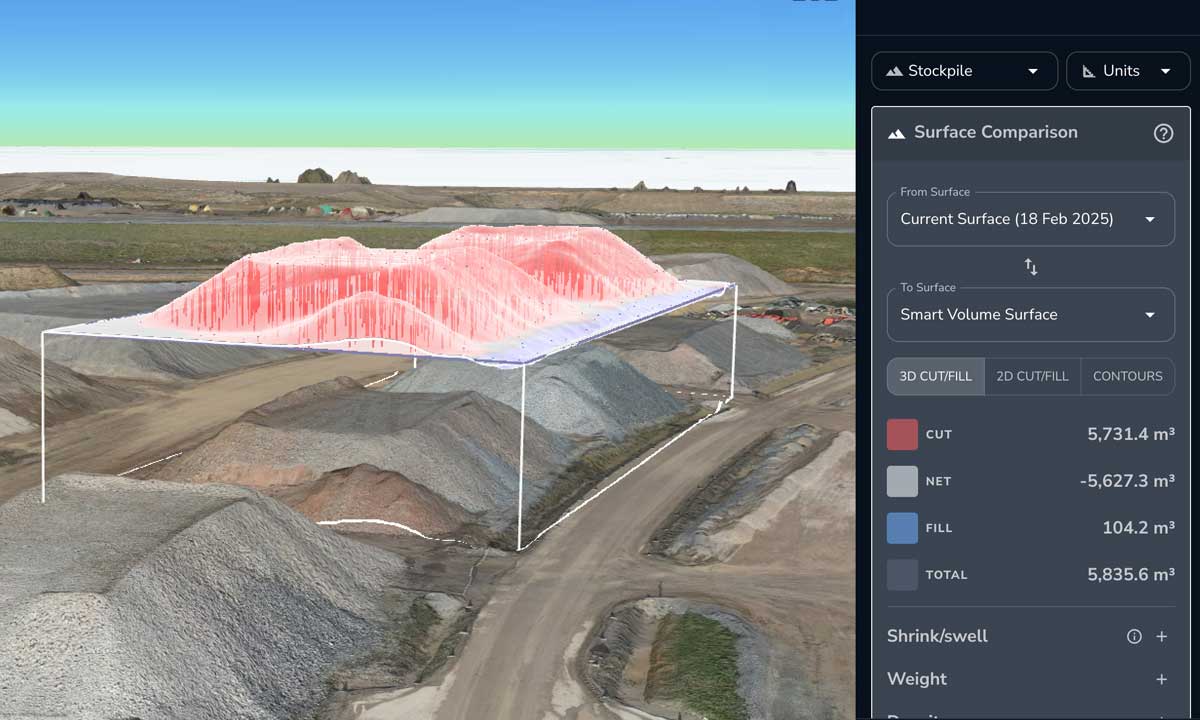
Task: Open the Units dropdown
Action: click(x=1128, y=71)
